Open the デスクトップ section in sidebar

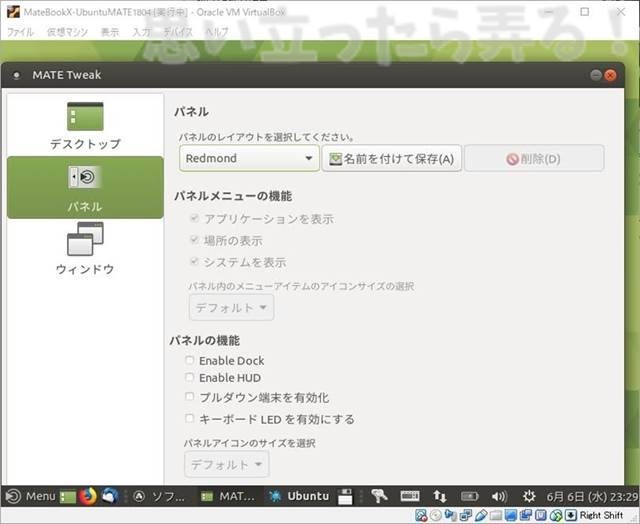click(85, 125)
